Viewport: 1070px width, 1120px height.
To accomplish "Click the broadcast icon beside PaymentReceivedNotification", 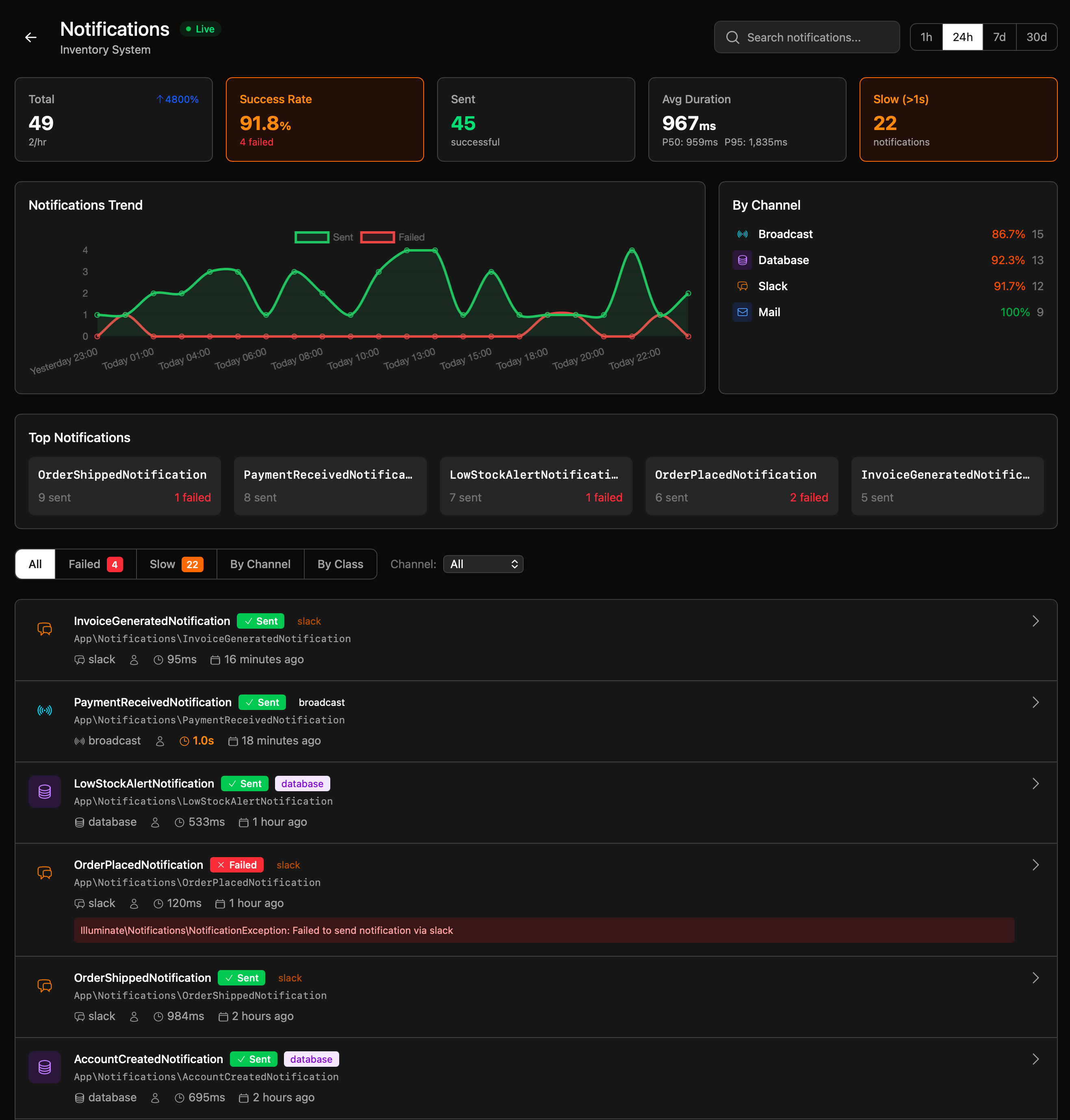I will [x=45, y=710].
